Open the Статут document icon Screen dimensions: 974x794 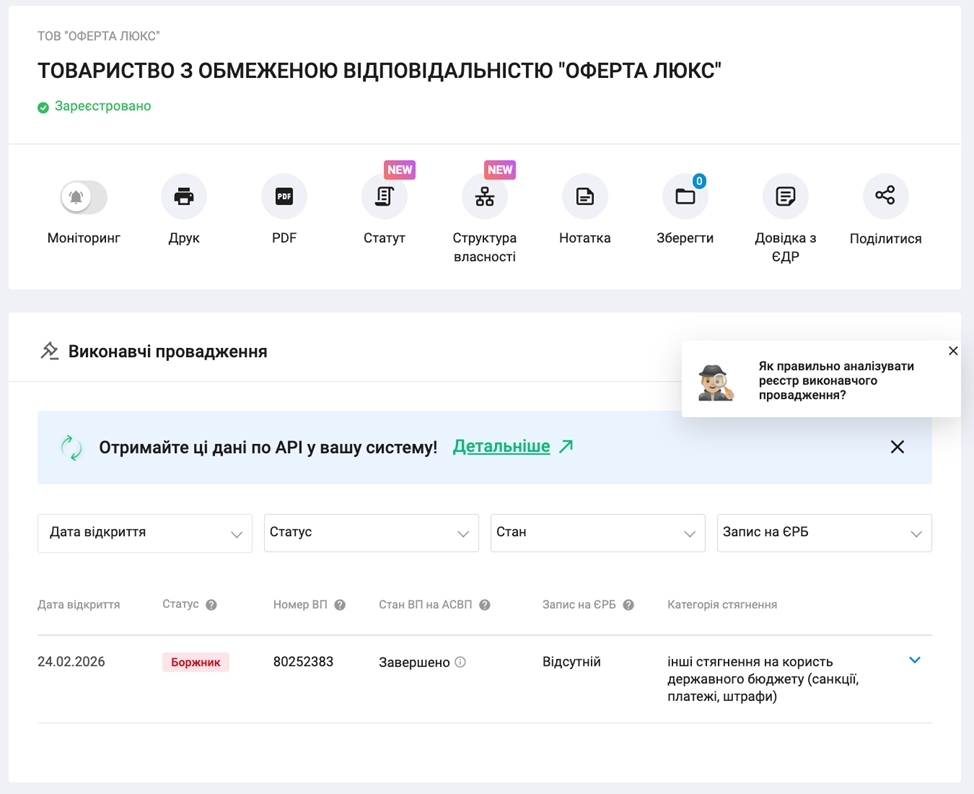384,197
